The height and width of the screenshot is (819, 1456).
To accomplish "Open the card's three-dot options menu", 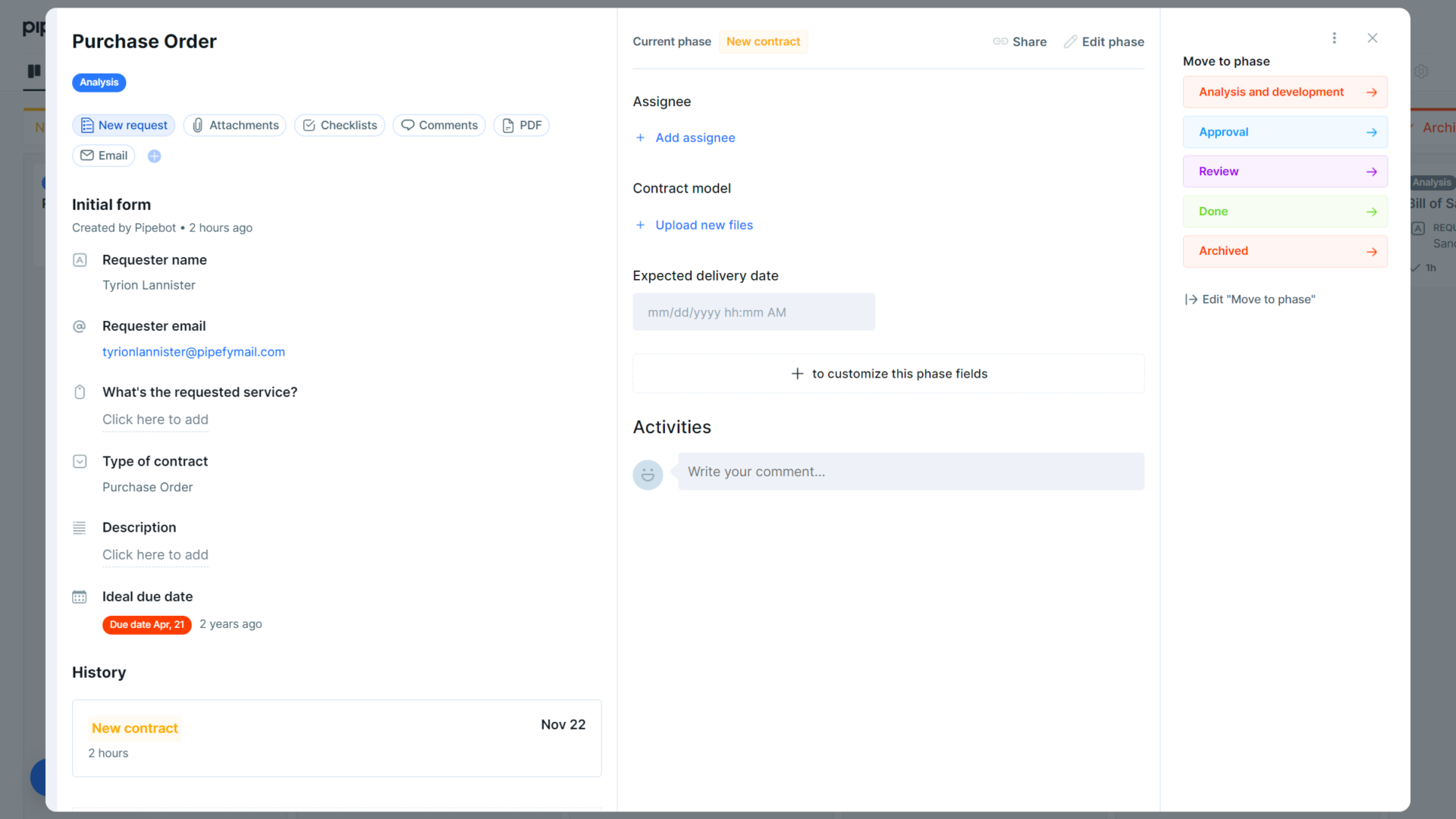I will (1335, 38).
